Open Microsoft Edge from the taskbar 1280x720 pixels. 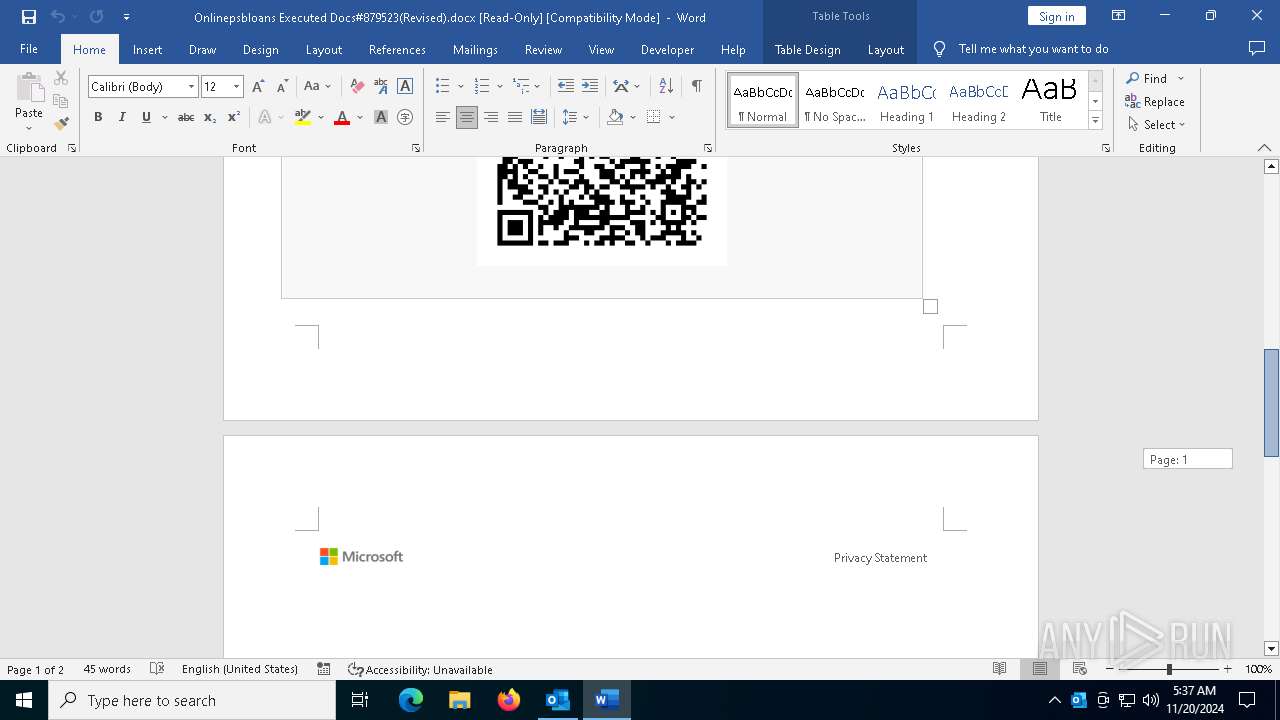[x=411, y=700]
